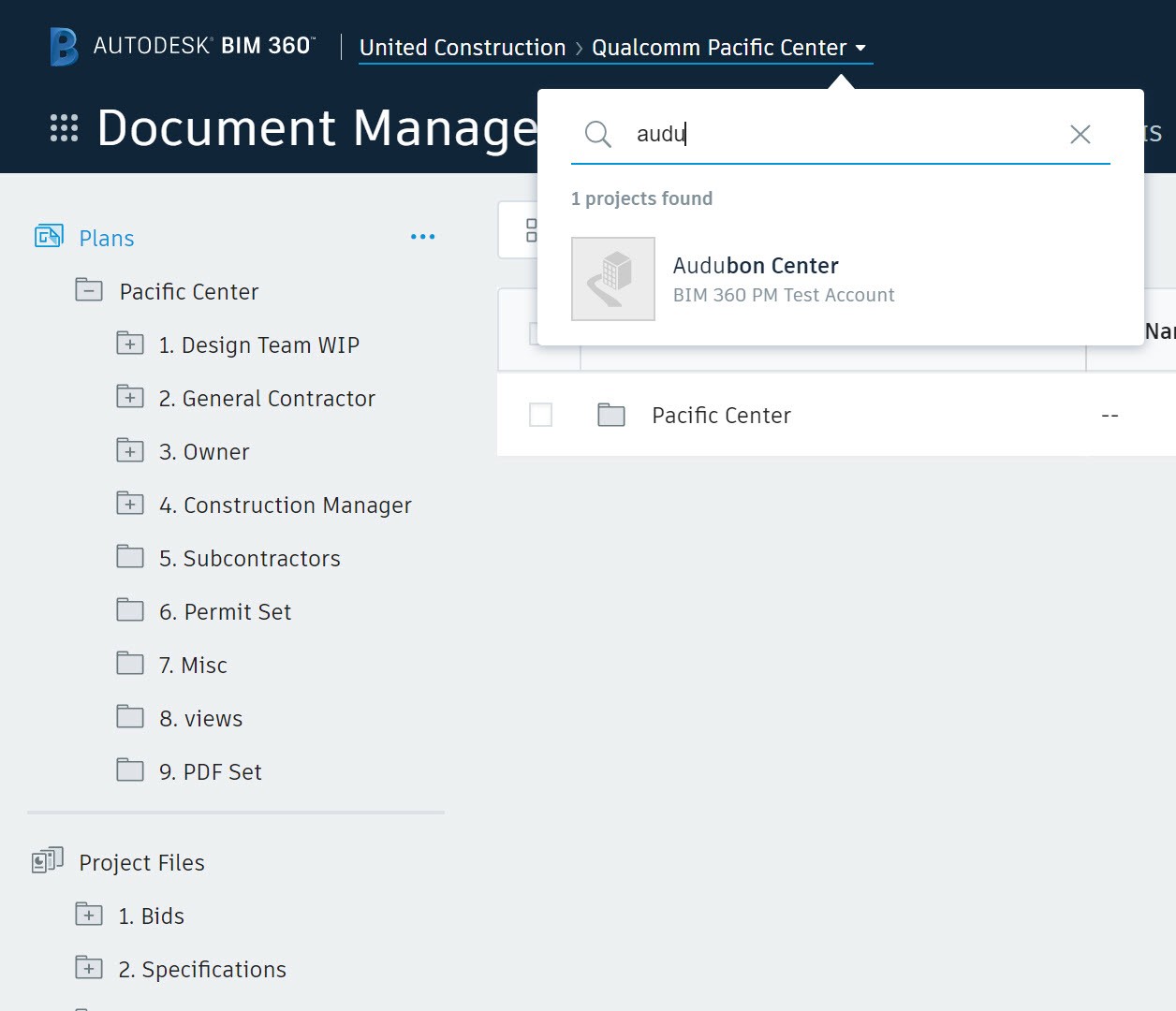Expand the 4. Construction Manager folder
This screenshot has width=1176, height=1011.
130,504
